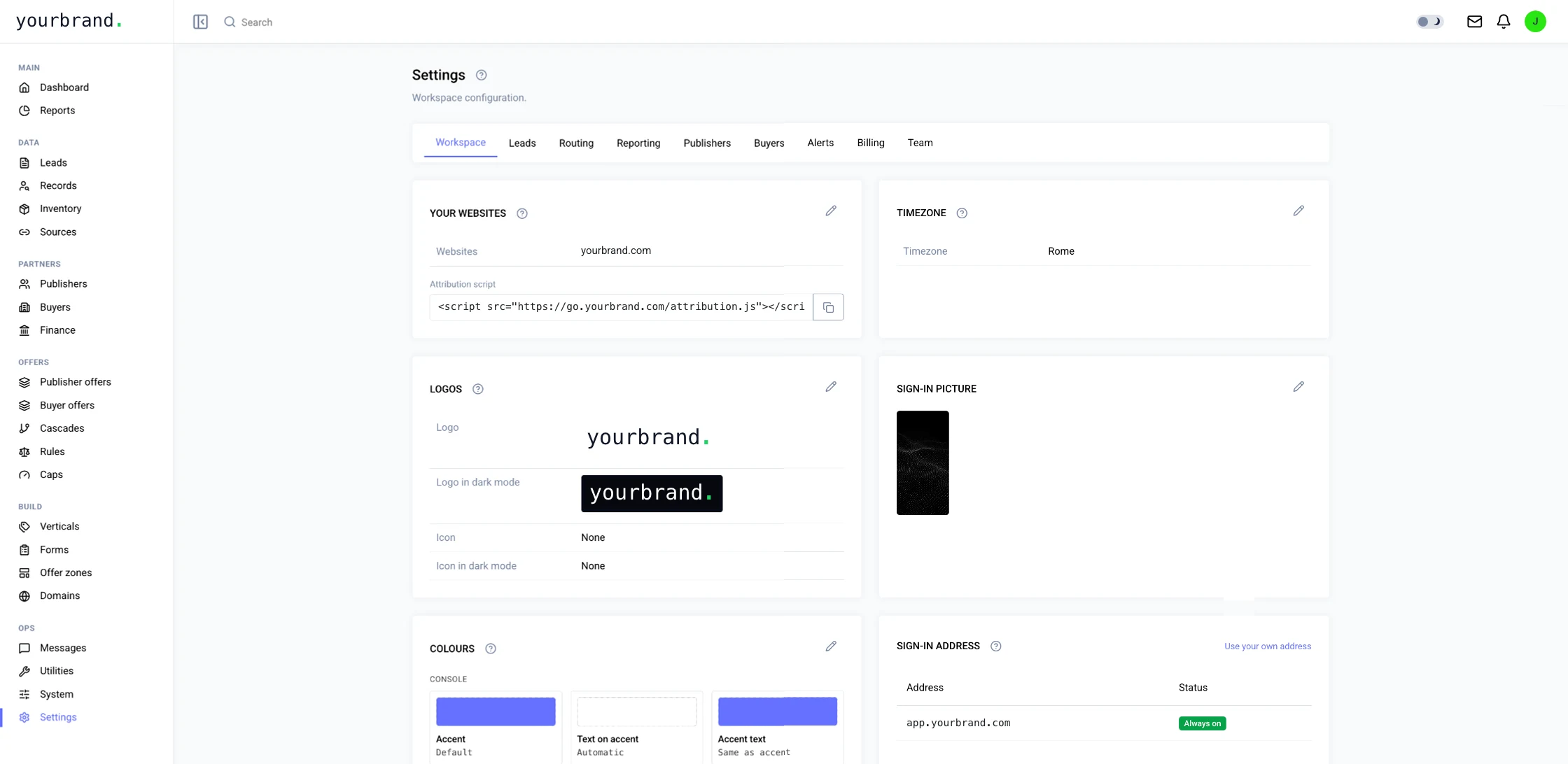Show help for Colours
This screenshot has height=764, width=1568.
(491, 649)
